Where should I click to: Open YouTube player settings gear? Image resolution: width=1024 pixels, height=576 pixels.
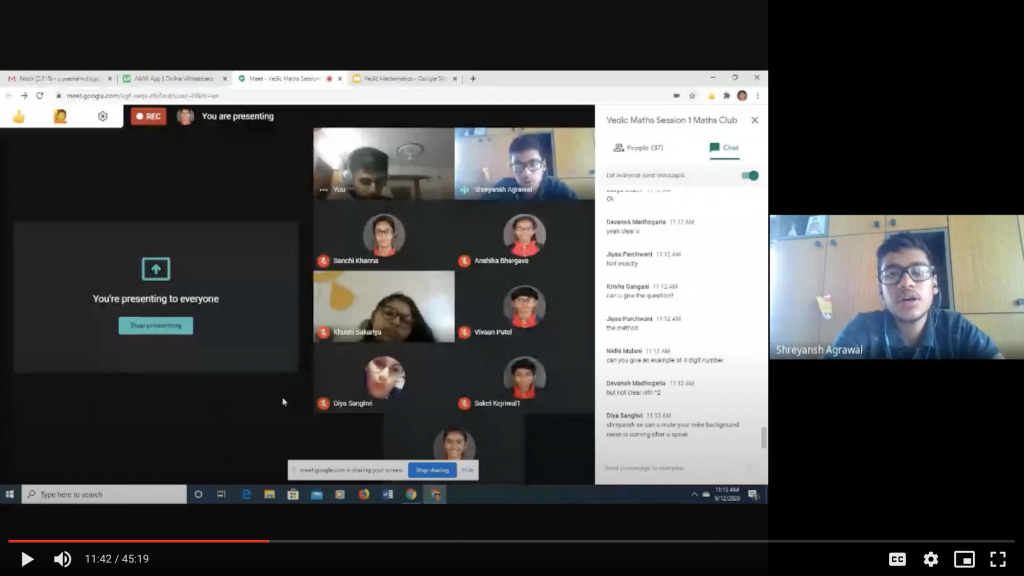point(931,559)
